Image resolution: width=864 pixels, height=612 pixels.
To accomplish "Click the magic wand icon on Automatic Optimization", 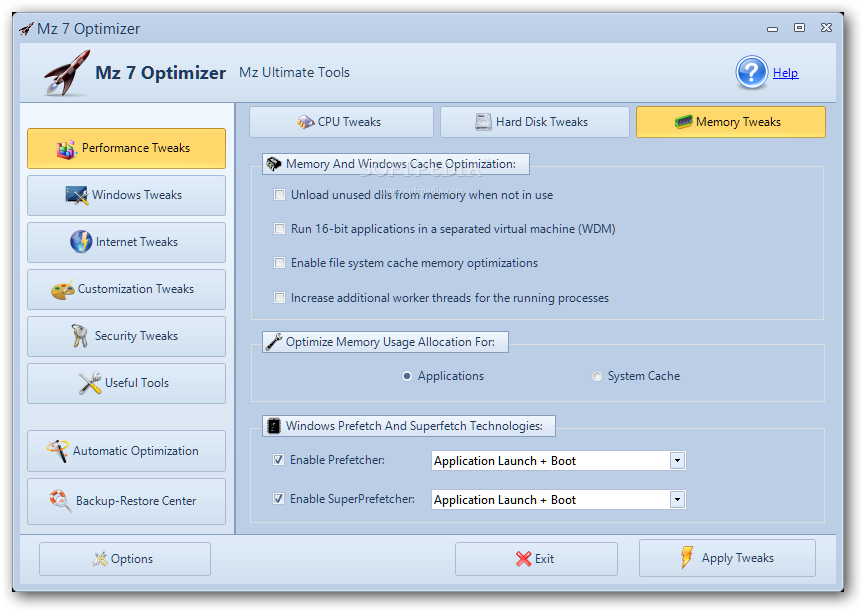I will coord(58,451).
